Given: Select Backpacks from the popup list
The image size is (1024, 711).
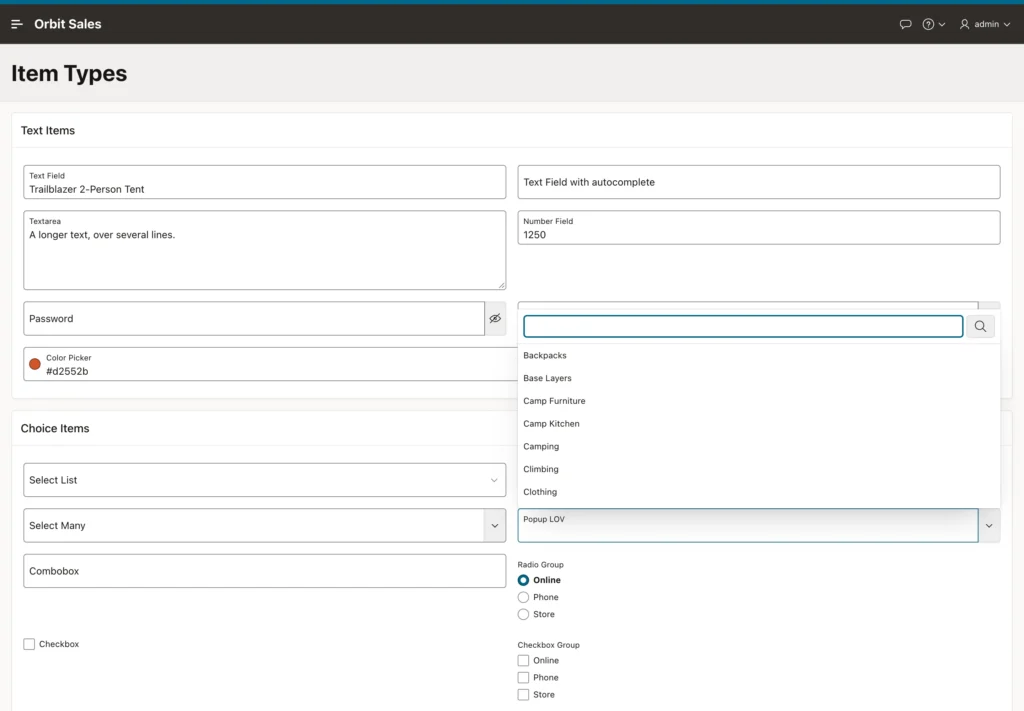Looking at the screenshot, I should [759, 355].
